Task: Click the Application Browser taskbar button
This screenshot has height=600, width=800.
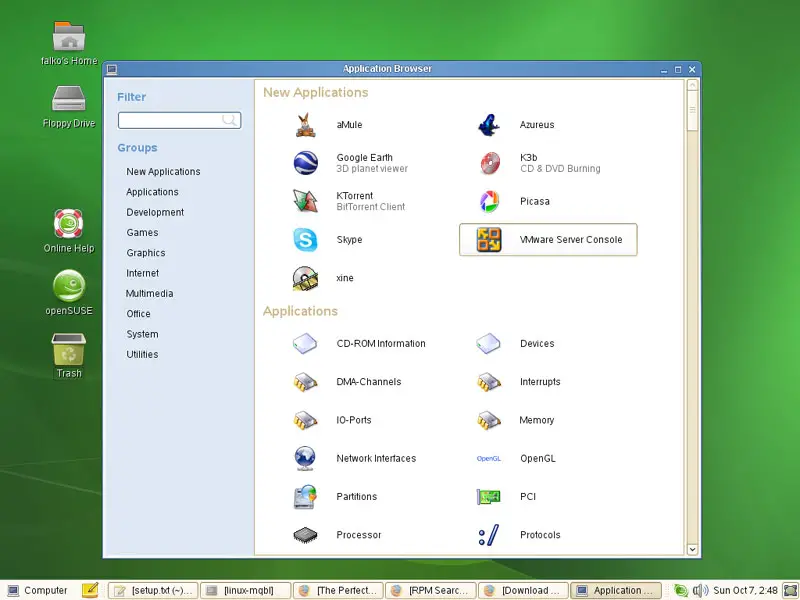Action: (616, 590)
